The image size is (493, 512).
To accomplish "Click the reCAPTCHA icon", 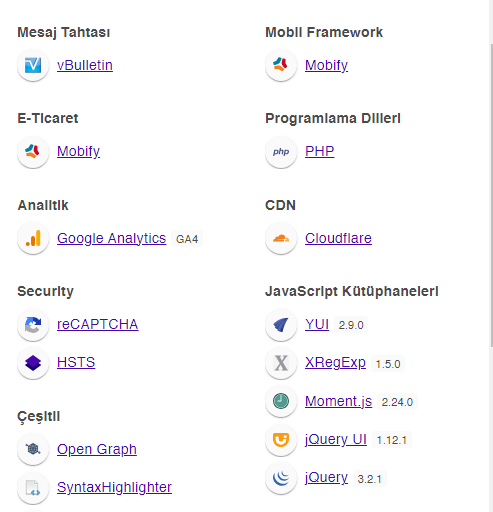I will [33, 325].
